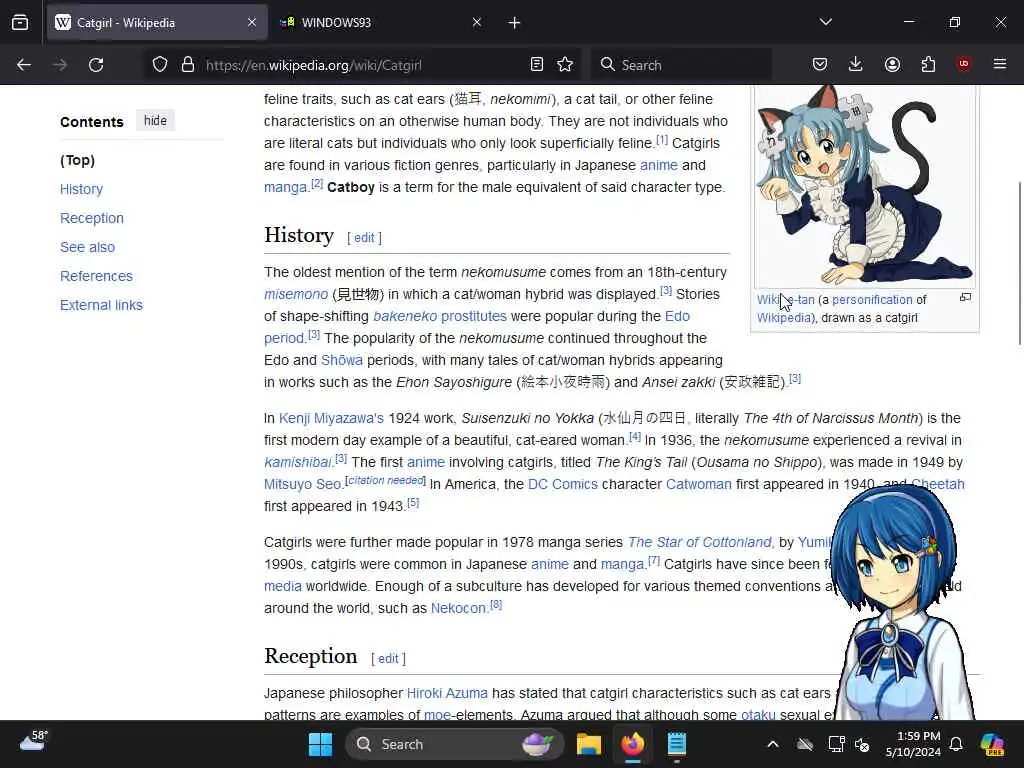Open network status tray icon
The image size is (1024, 768).
(836, 744)
